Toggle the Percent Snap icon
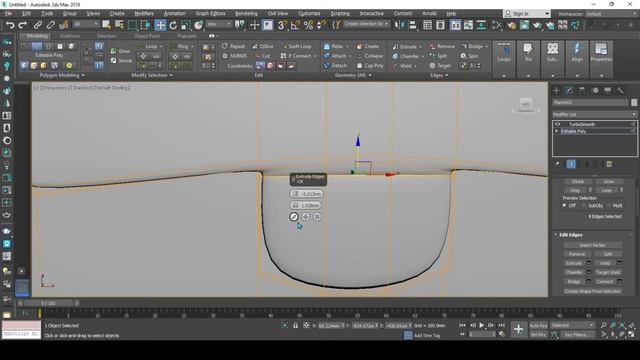This screenshot has height=360, width=640. pos(308,25)
